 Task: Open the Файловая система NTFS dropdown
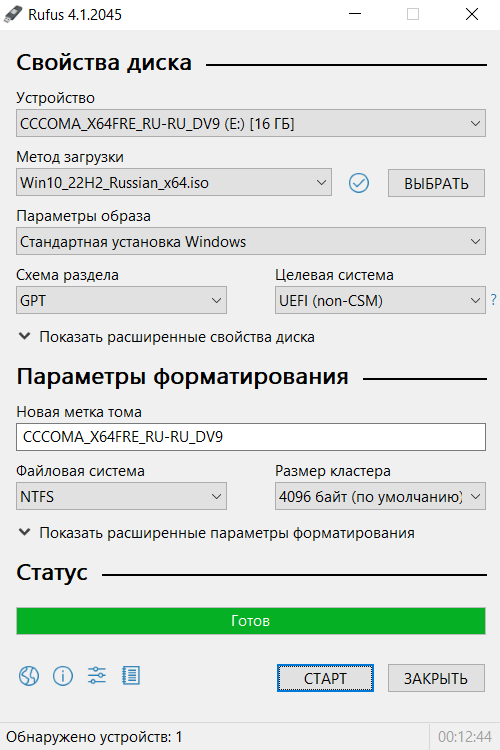click(122, 496)
